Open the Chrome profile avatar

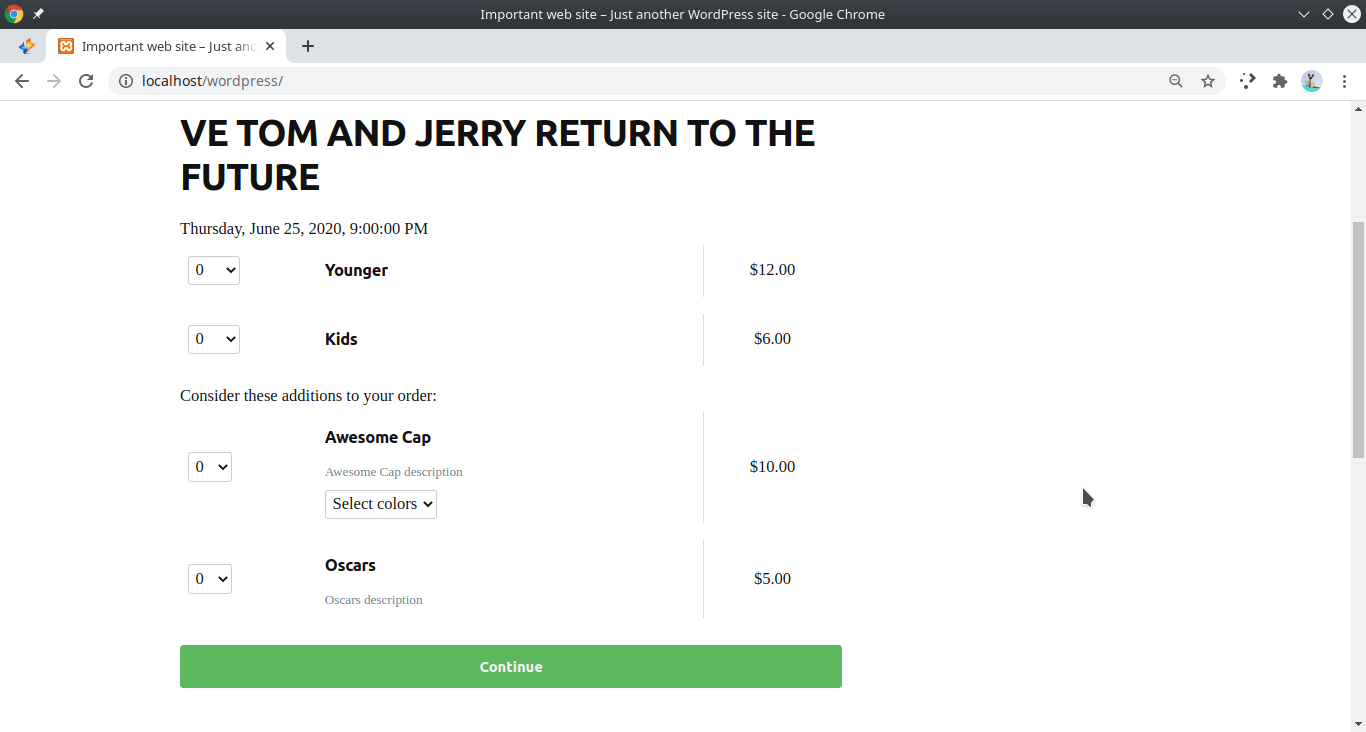(x=1312, y=81)
